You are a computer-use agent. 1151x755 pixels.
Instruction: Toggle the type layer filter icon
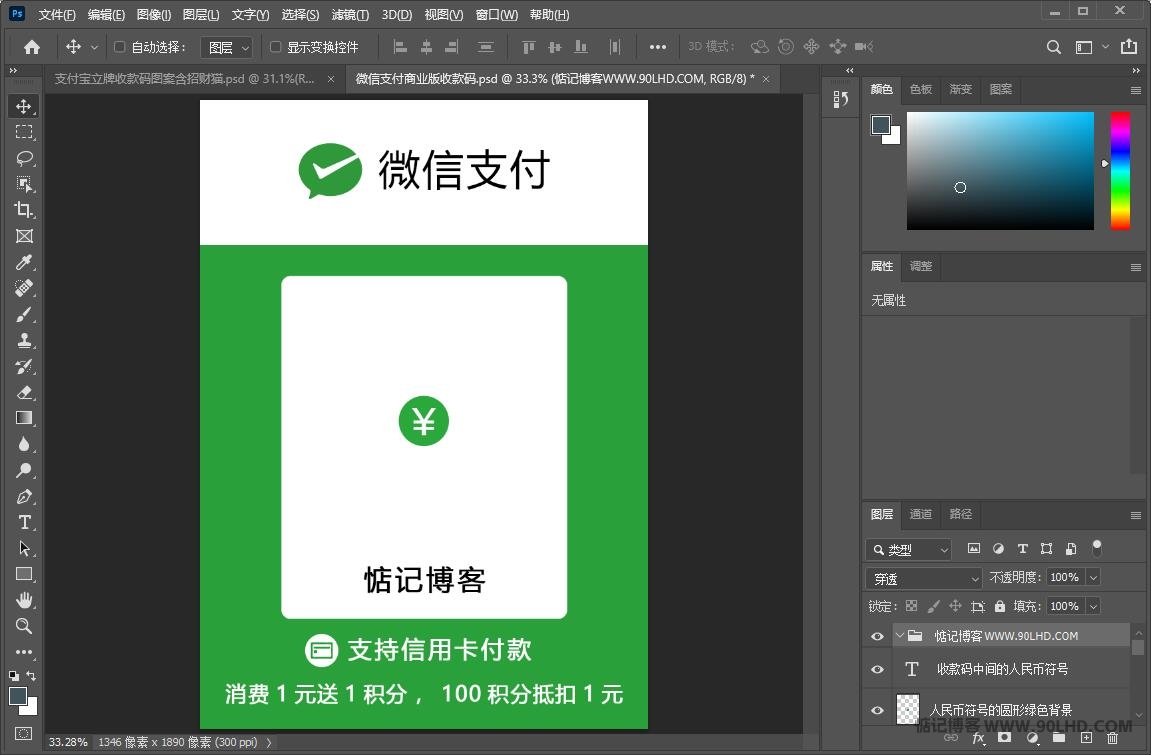[1023, 549]
